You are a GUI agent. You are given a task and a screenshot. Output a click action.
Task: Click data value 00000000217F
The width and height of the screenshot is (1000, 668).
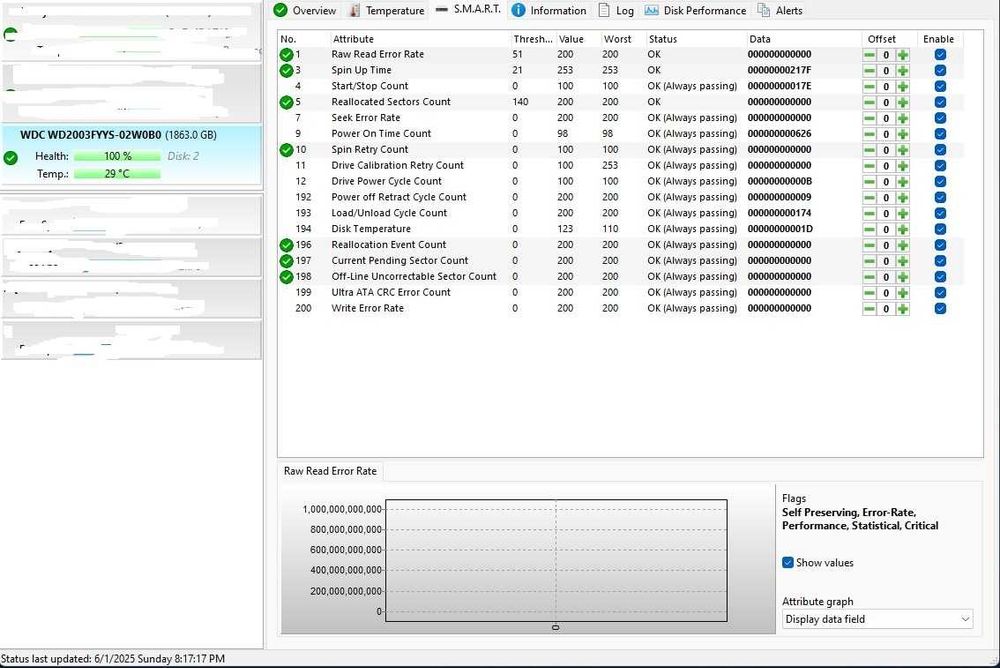(779, 70)
